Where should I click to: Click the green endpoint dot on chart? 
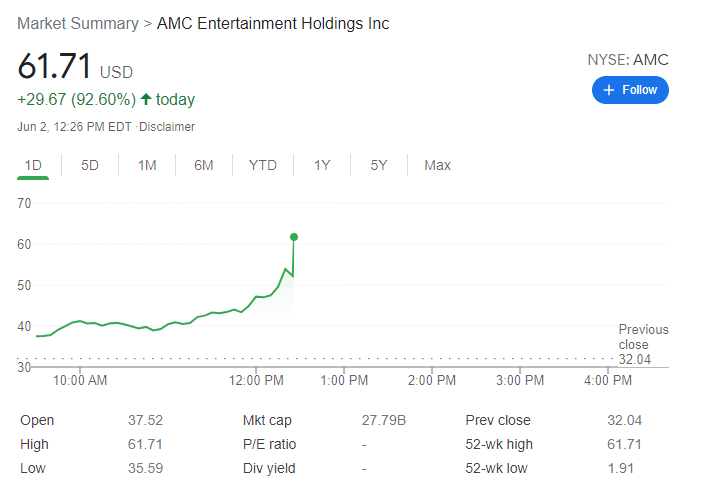click(x=294, y=237)
